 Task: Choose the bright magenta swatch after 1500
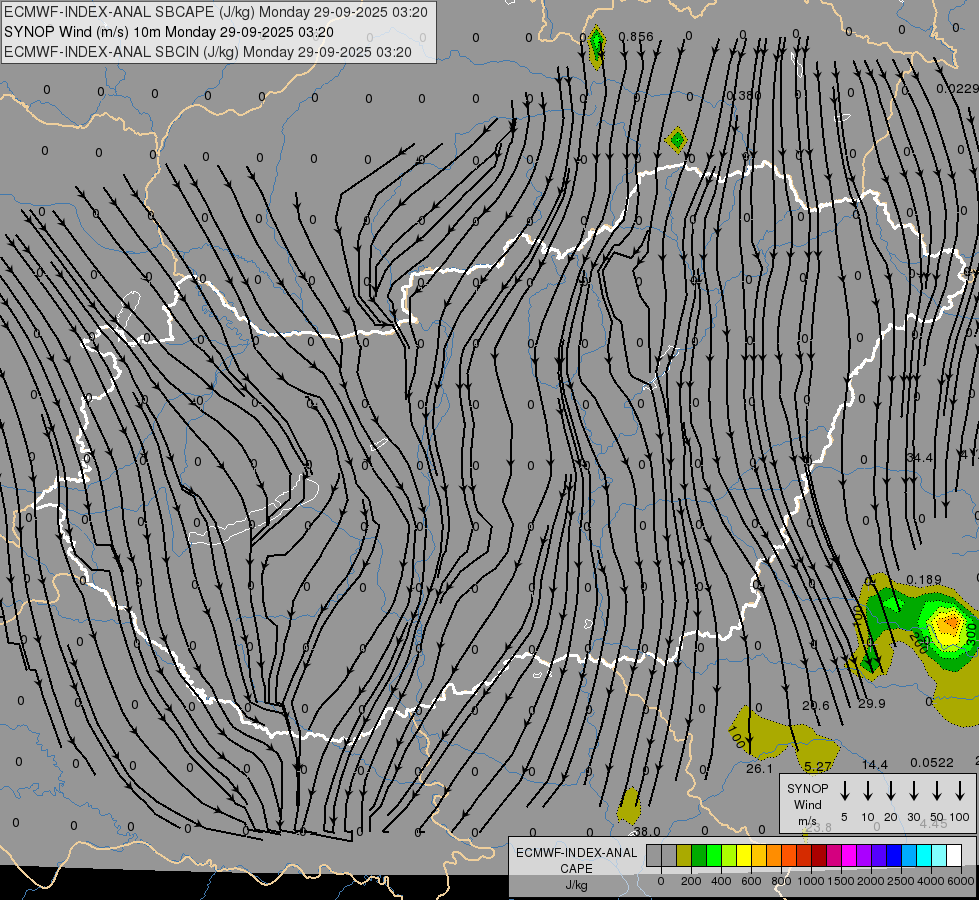849,856
